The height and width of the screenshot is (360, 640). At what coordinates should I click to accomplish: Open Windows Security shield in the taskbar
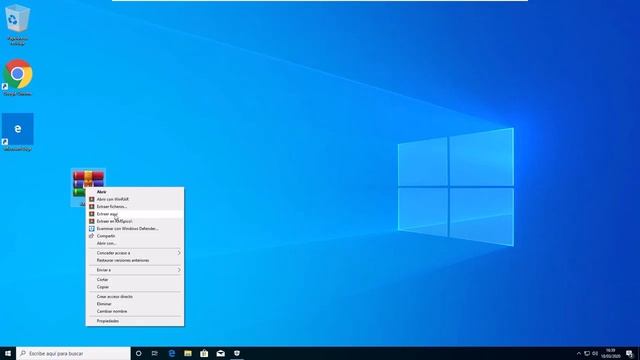[x=237, y=353]
